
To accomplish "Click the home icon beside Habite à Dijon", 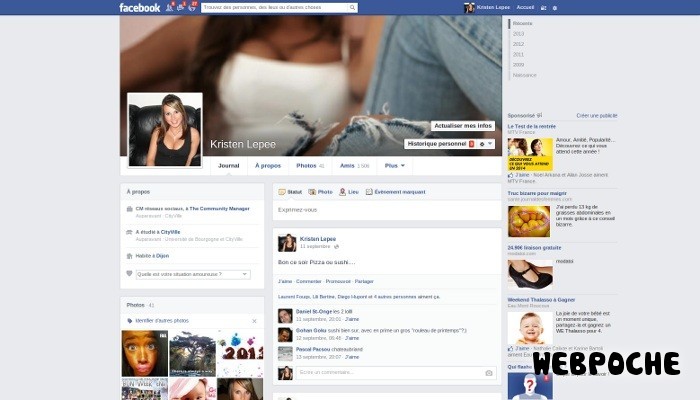I will (129, 256).
